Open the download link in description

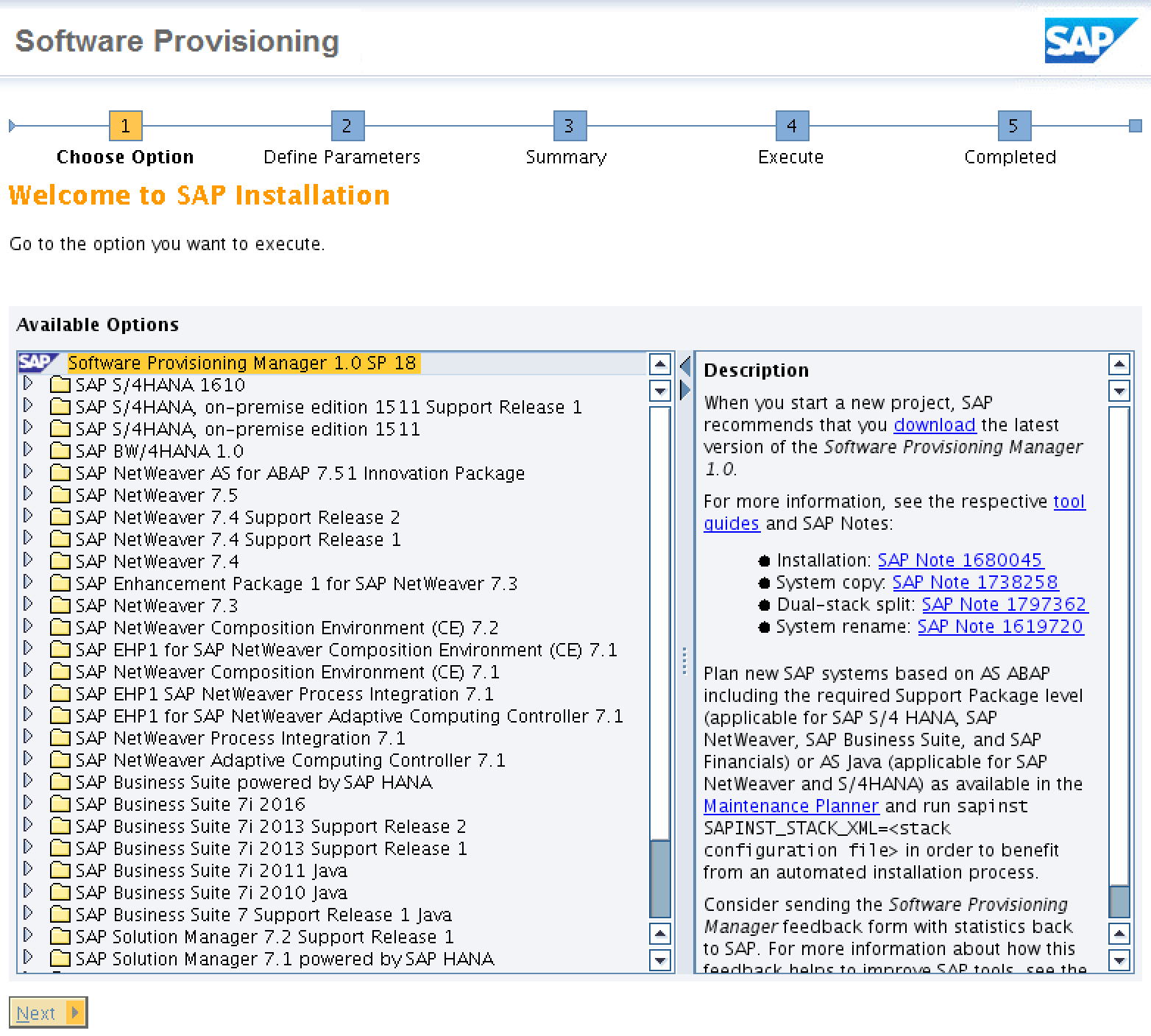(x=935, y=425)
